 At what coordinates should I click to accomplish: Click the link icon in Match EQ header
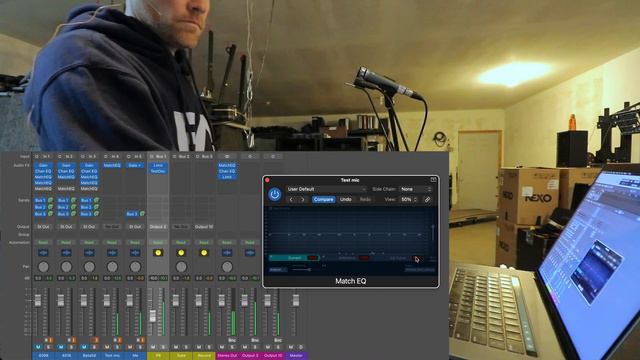click(x=427, y=200)
